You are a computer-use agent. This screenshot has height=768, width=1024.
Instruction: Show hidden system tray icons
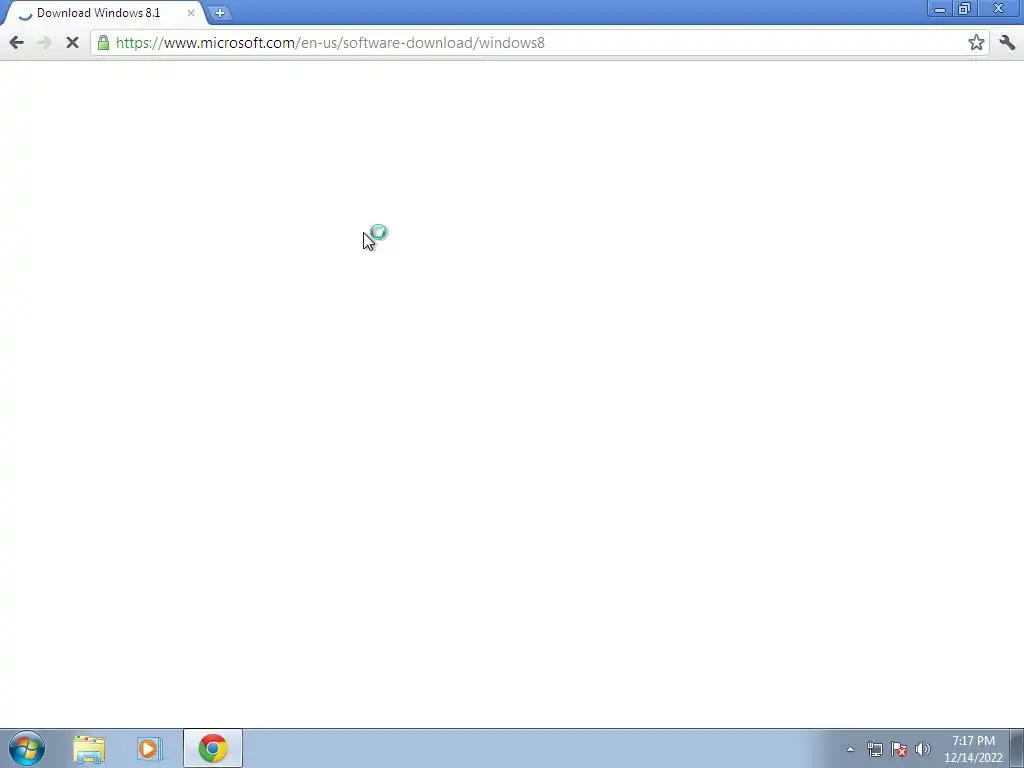(850, 749)
